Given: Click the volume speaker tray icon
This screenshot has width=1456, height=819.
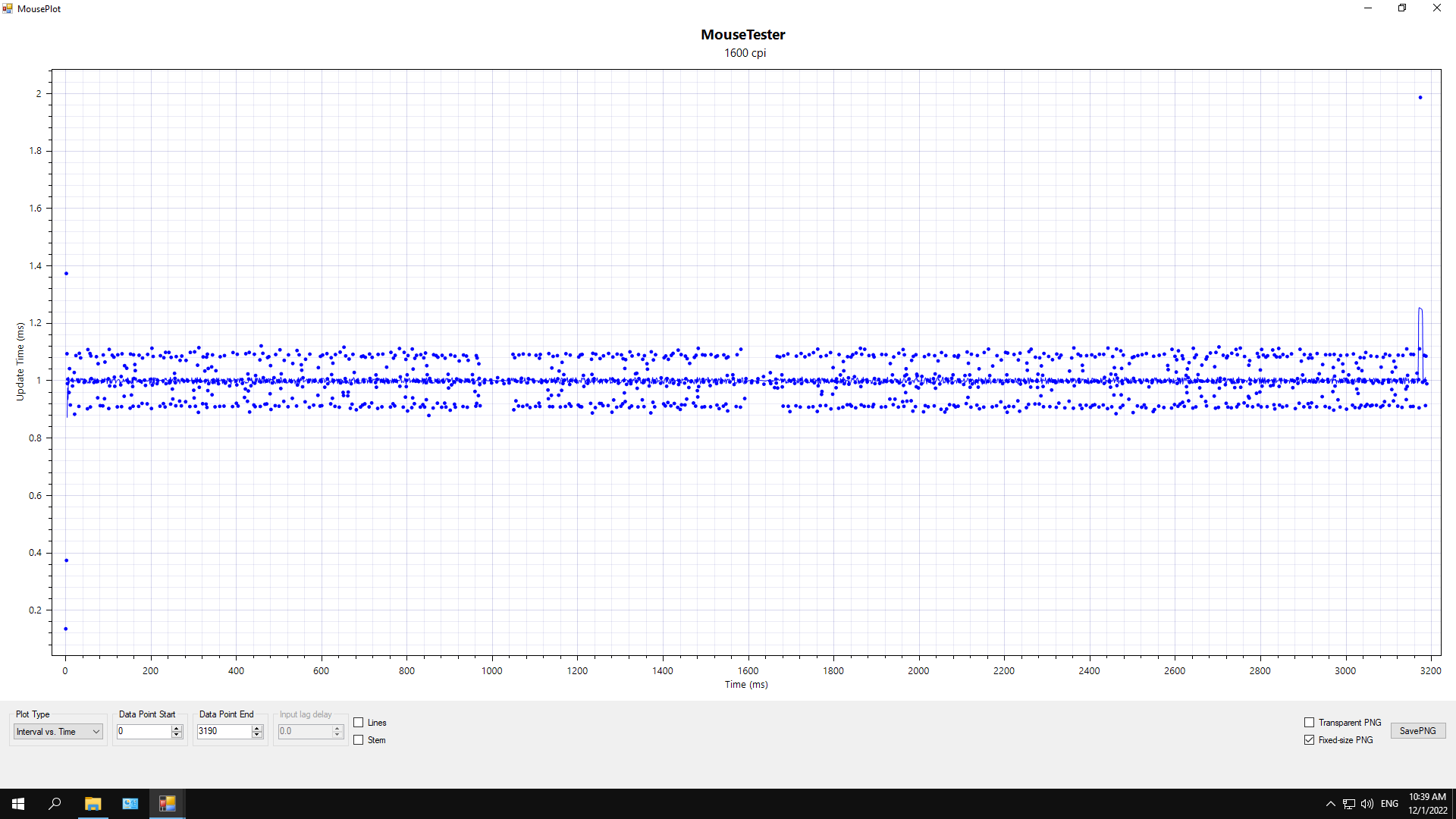Looking at the screenshot, I should (1367, 804).
